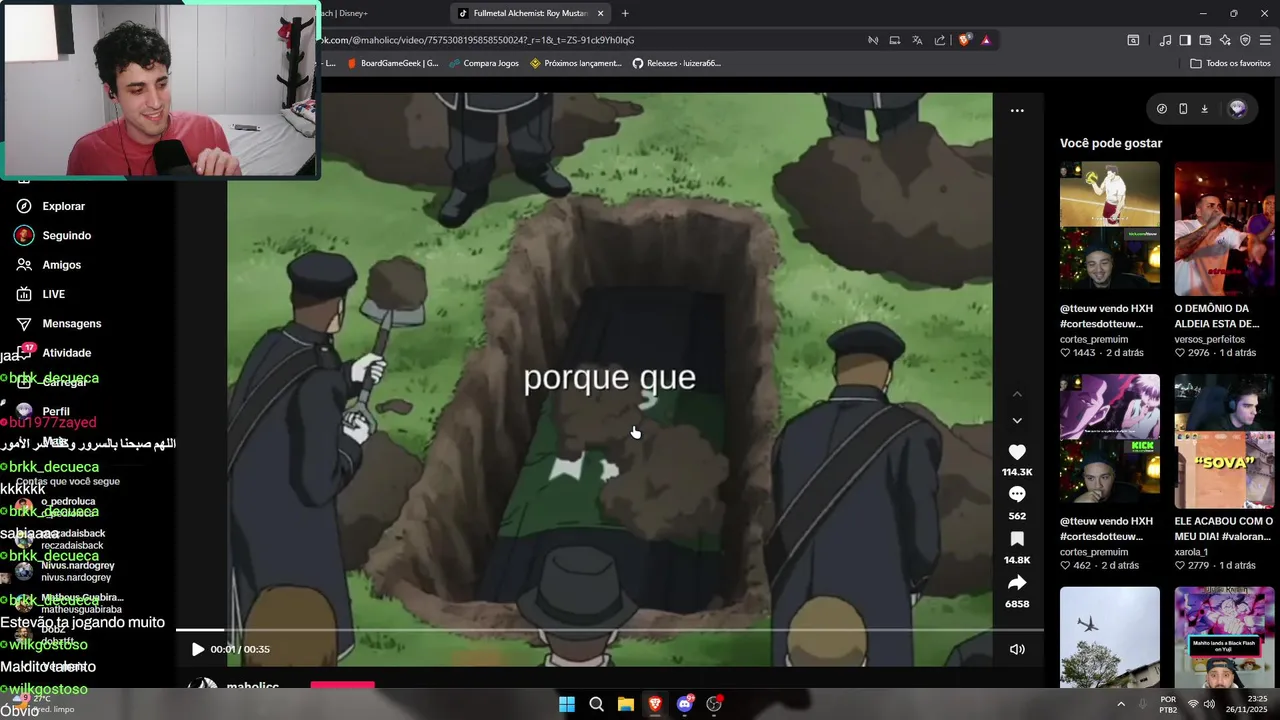Open a new browser tab
The image size is (1280, 720).
click(x=625, y=13)
